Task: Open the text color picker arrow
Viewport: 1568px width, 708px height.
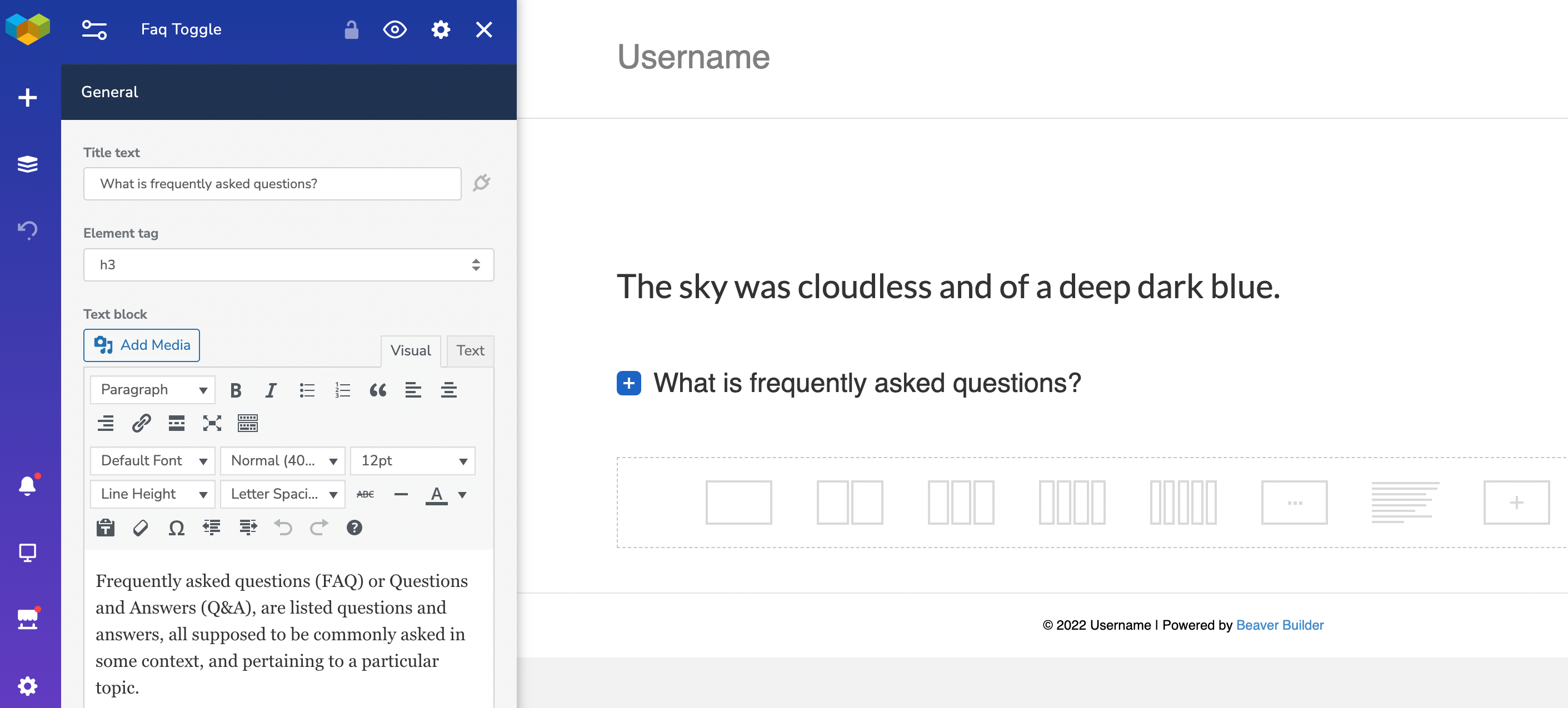Action: tap(463, 495)
